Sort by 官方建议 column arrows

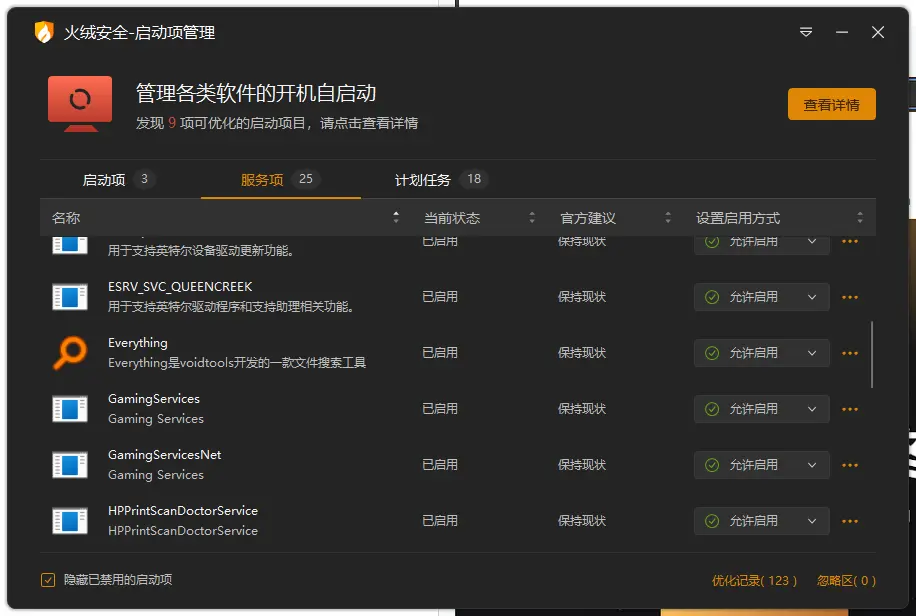668,217
